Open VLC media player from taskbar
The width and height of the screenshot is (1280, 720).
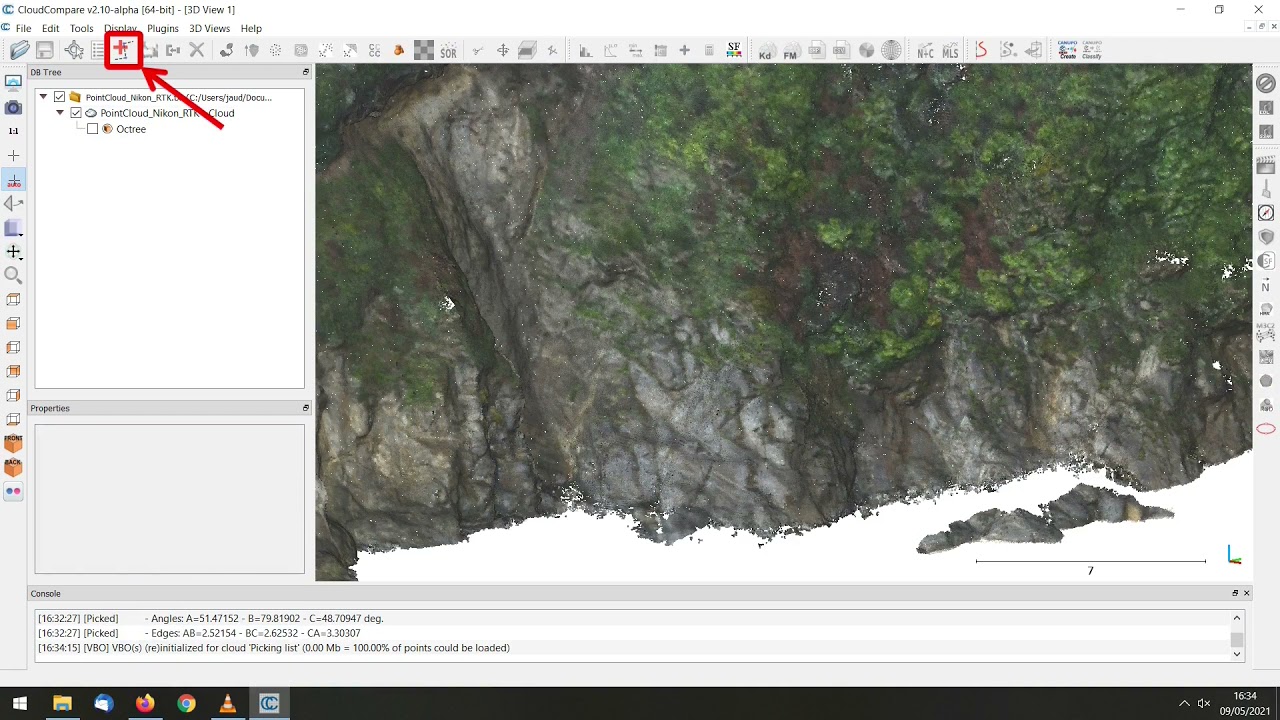pyautogui.click(x=227, y=704)
